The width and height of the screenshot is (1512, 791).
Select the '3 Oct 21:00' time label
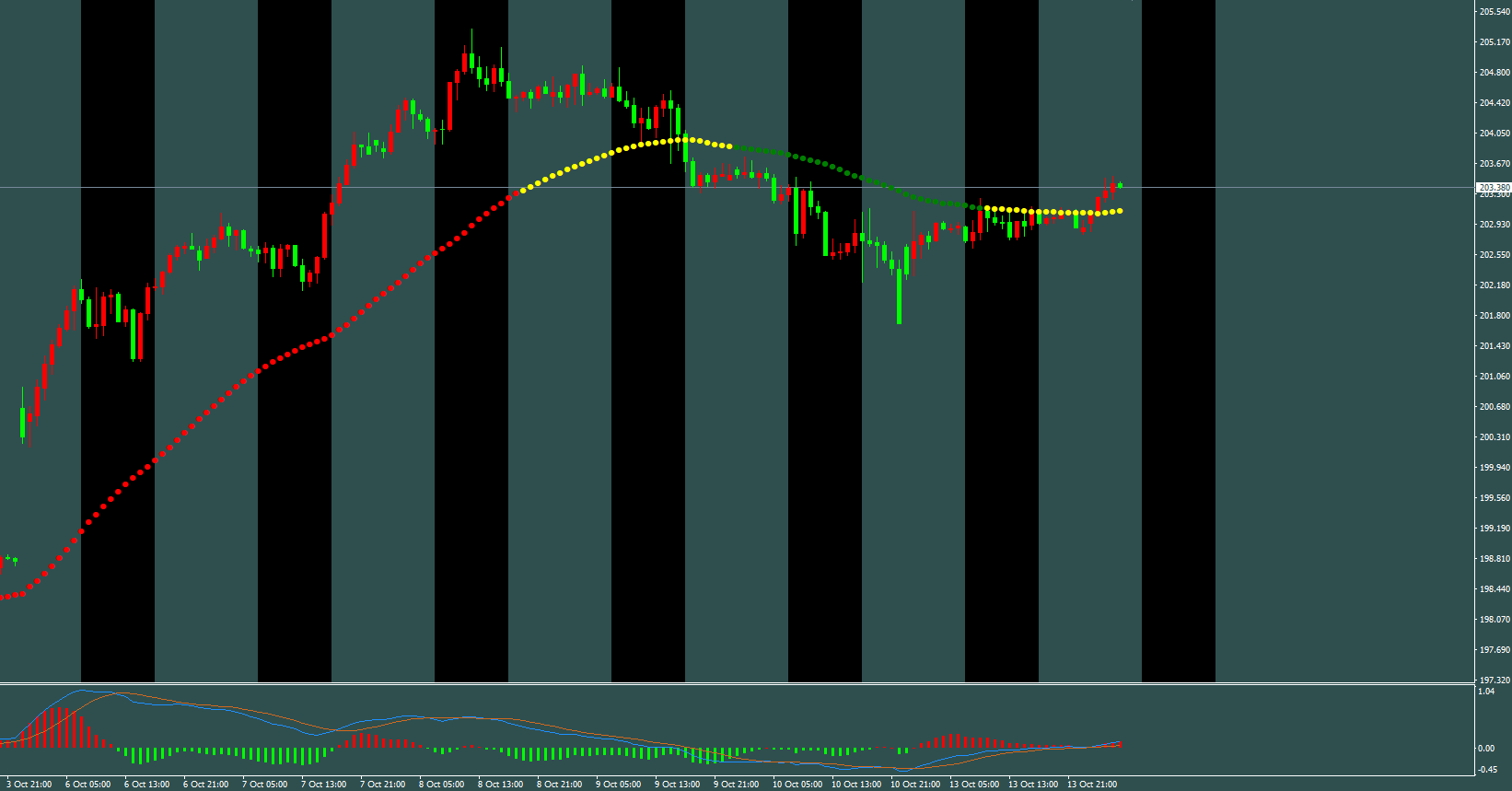pos(29,785)
